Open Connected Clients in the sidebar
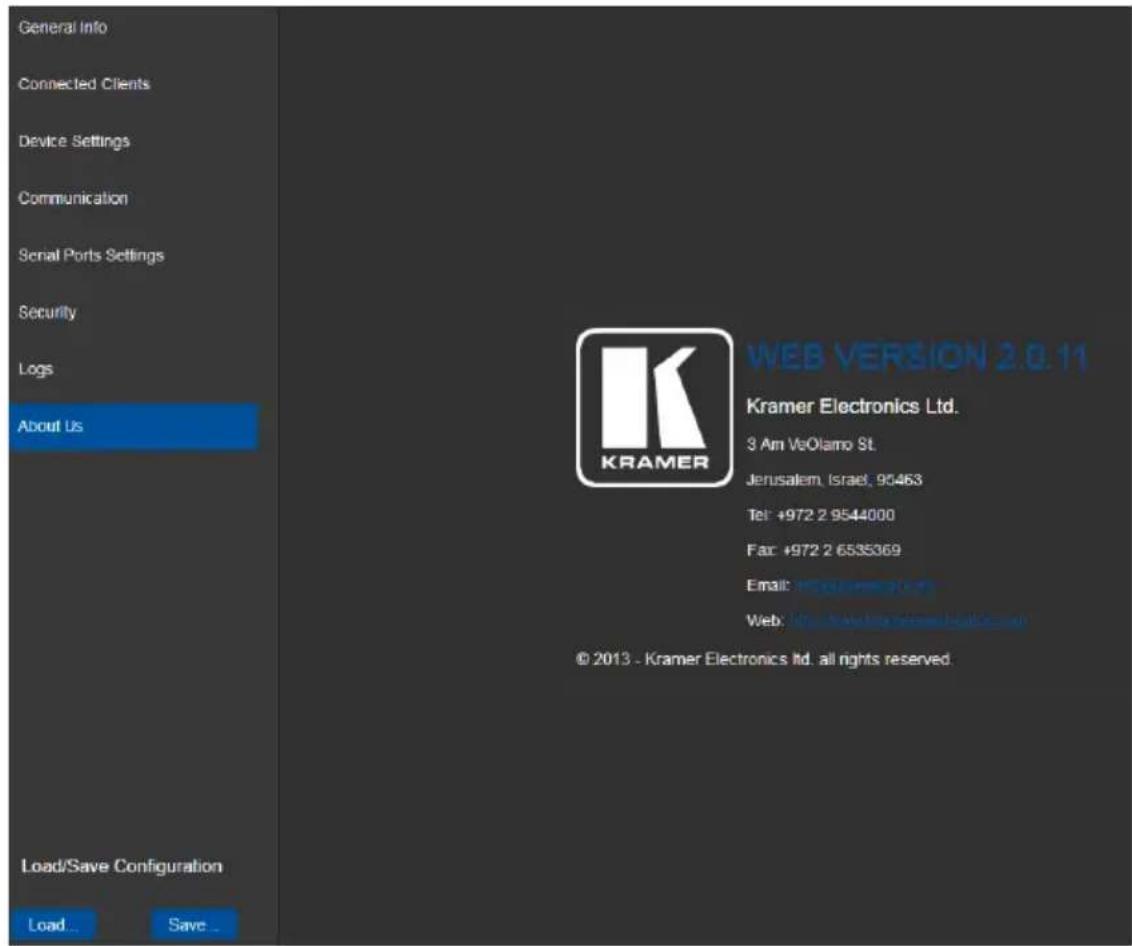The height and width of the screenshot is (946, 1132). pyautogui.click(x=84, y=84)
